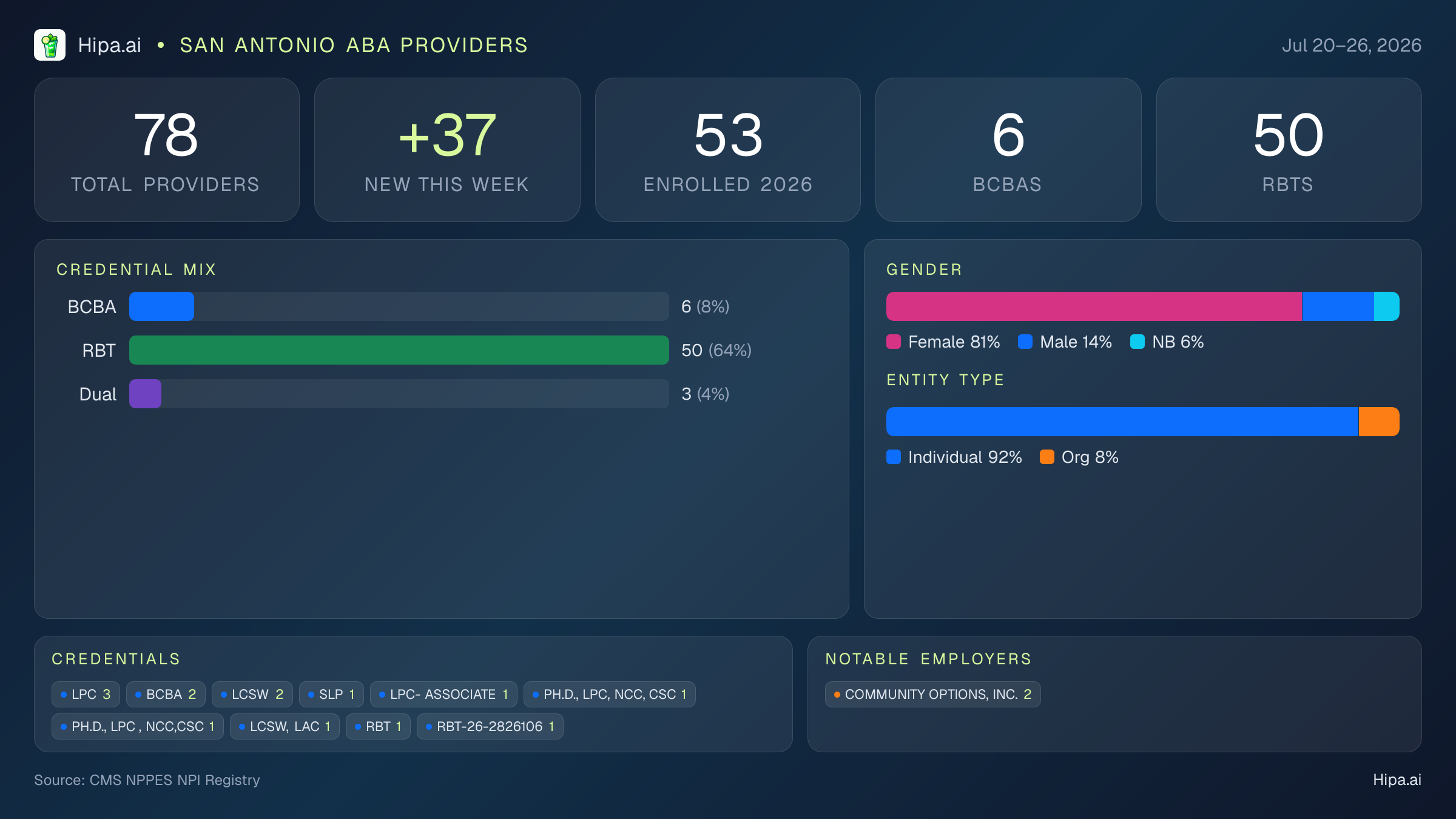Screen dimensions: 1456x819
Task: Select the San Antonio ABA Providers title
Action: pyautogui.click(x=354, y=45)
